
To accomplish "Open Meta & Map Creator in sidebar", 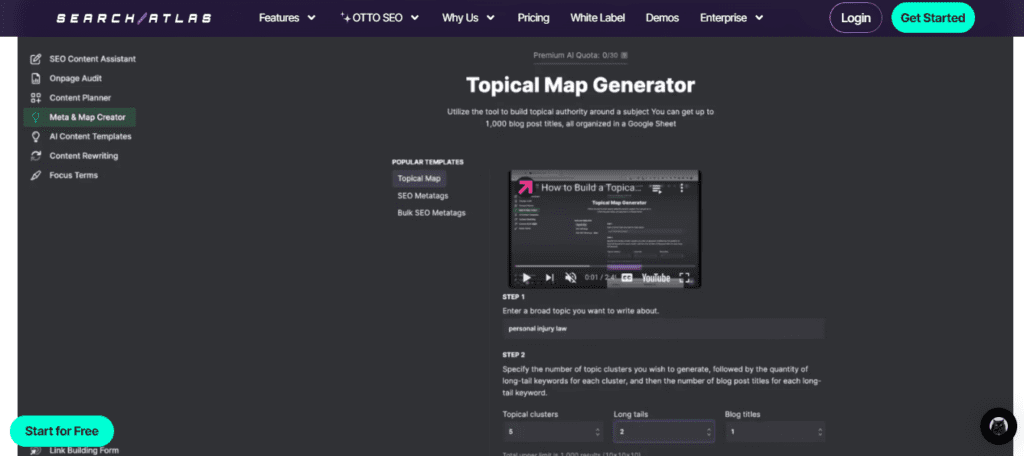I will pyautogui.click(x=80, y=118).
